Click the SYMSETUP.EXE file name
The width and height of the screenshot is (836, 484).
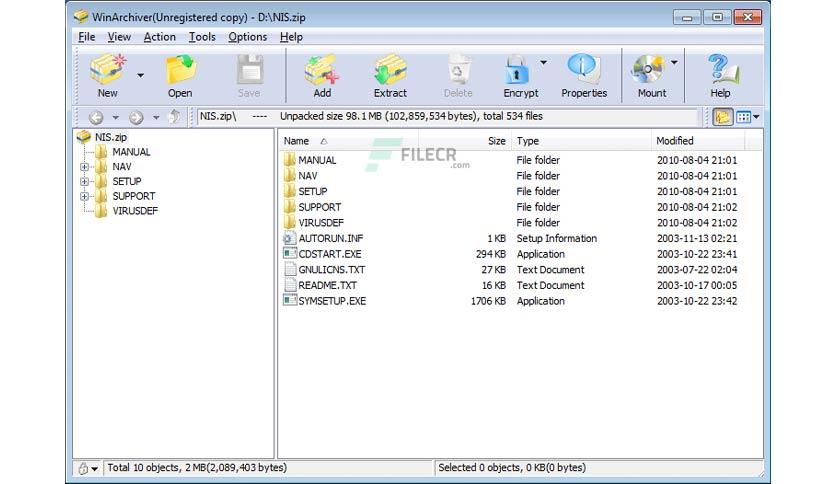click(x=332, y=301)
